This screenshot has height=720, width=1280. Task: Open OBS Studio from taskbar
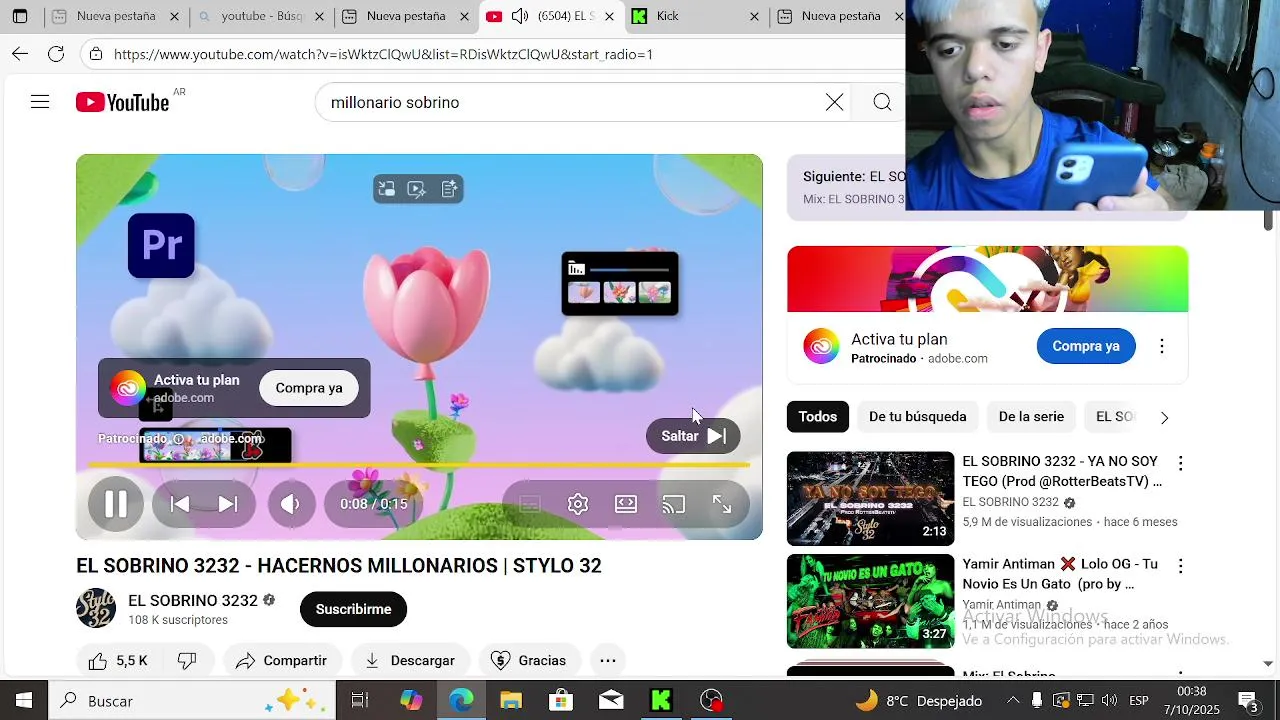click(711, 701)
